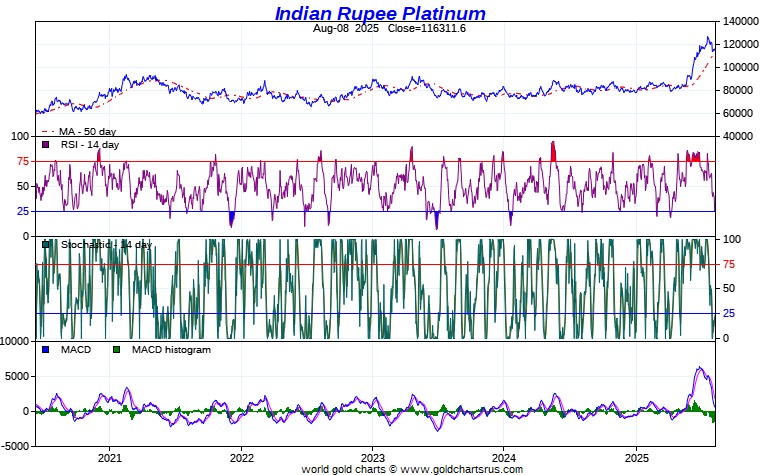Click the 2024 x-axis year label
Image resolution: width=760 pixels, height=475 pixels.
click(504, 458)
